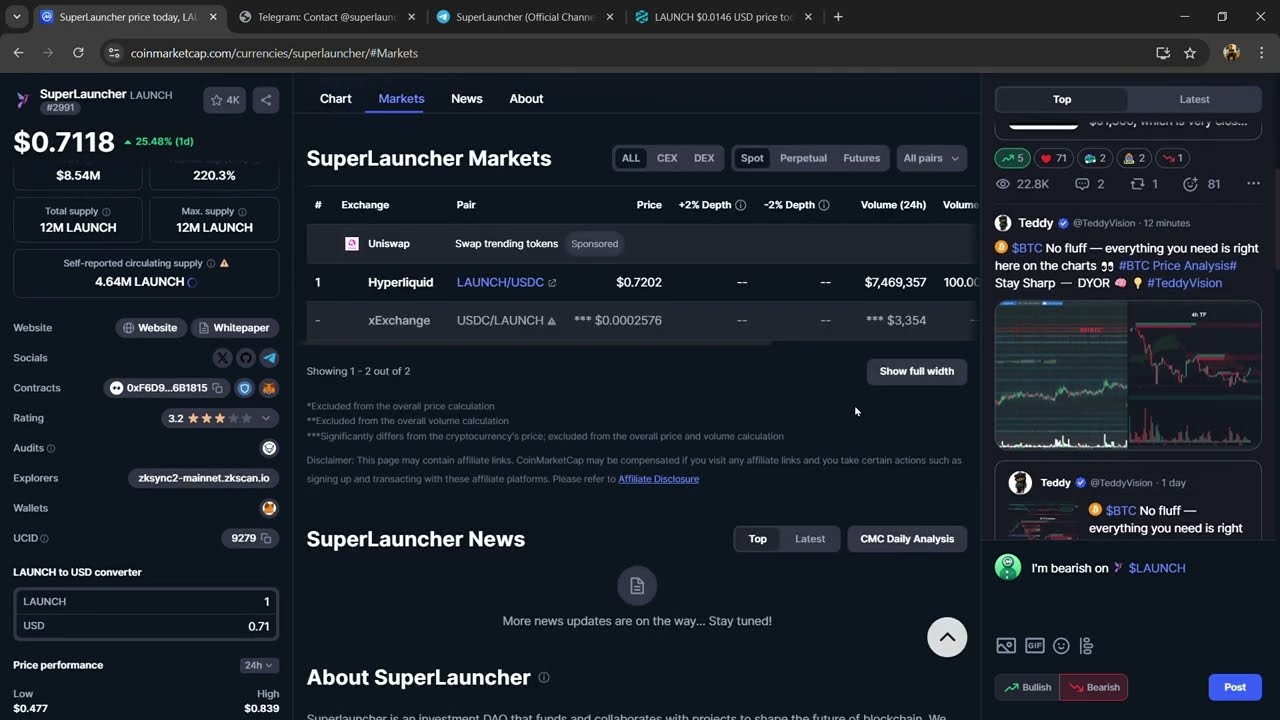
Task: Insert a GIF into the post
Action: (1034, 646)
